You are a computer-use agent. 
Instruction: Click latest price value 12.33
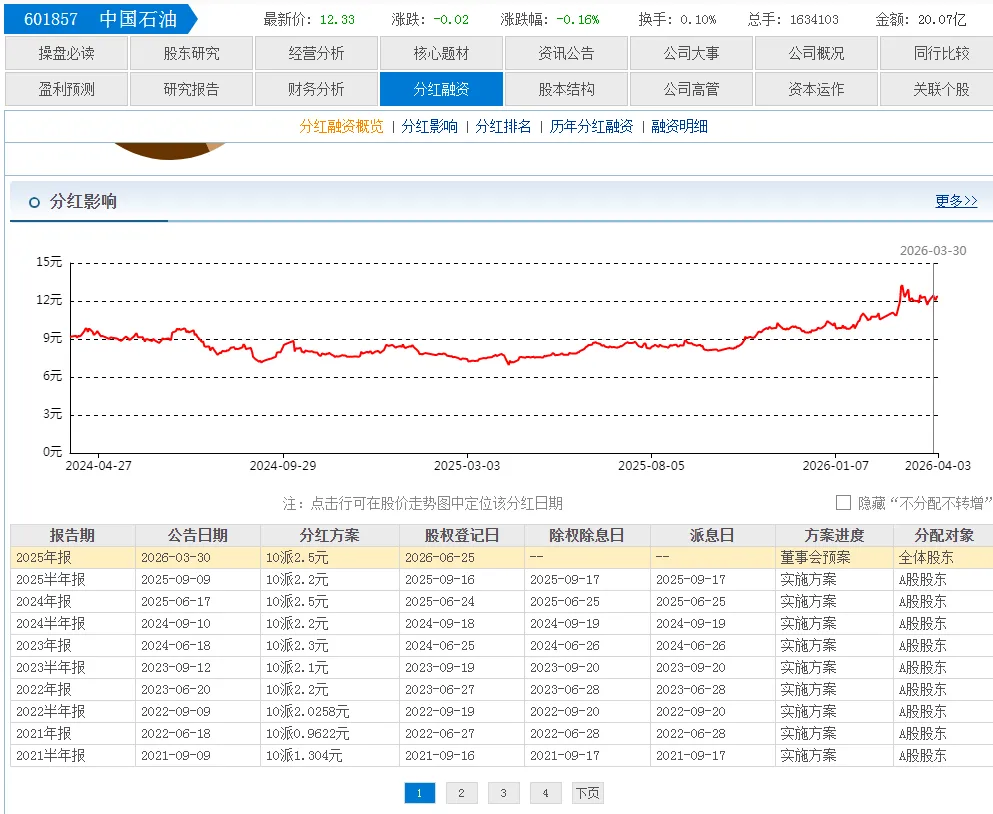coord(337,20)
